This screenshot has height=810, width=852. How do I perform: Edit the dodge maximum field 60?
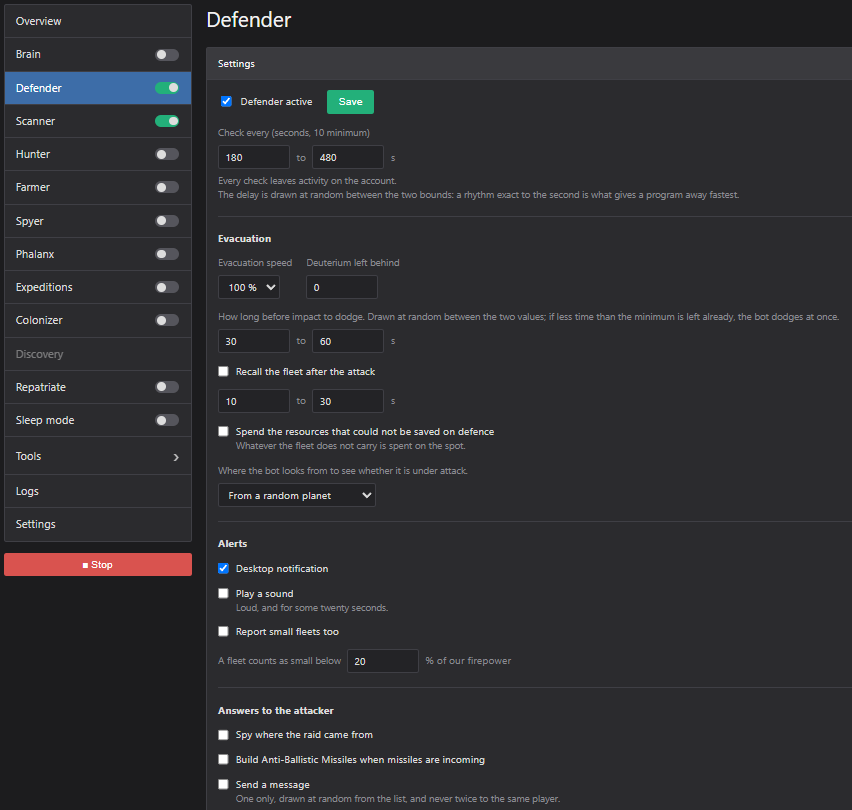tap(348, 341)
